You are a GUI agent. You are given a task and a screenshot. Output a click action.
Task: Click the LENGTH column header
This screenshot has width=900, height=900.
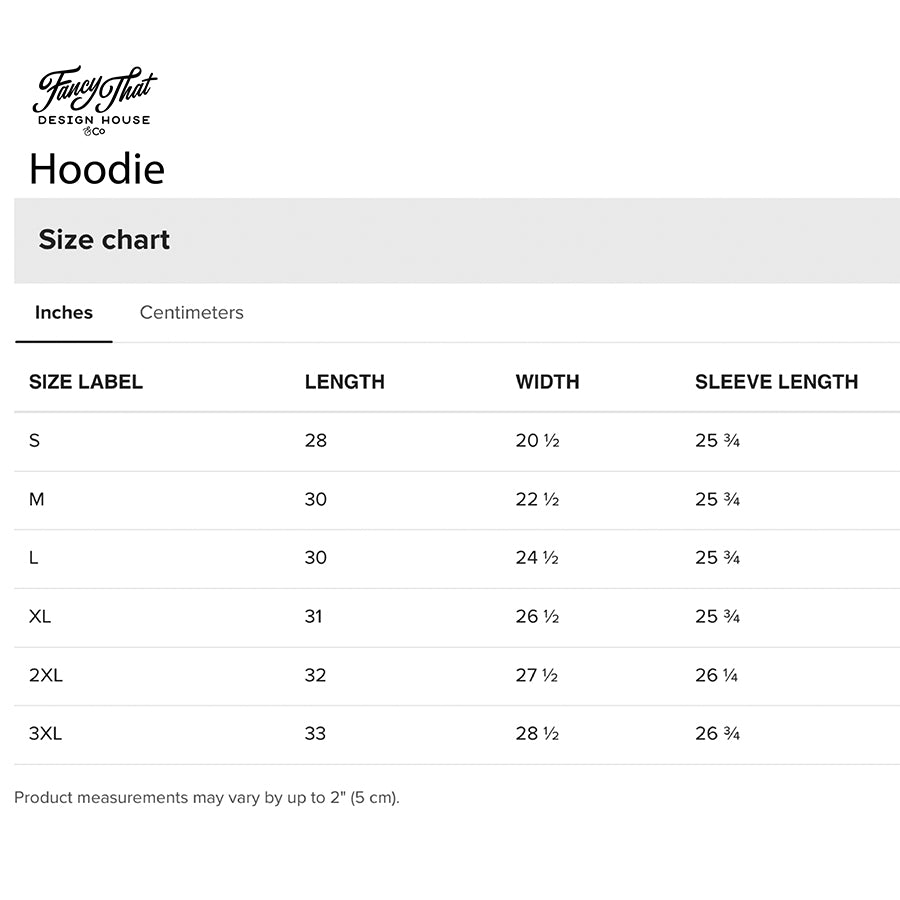(344, 382)
